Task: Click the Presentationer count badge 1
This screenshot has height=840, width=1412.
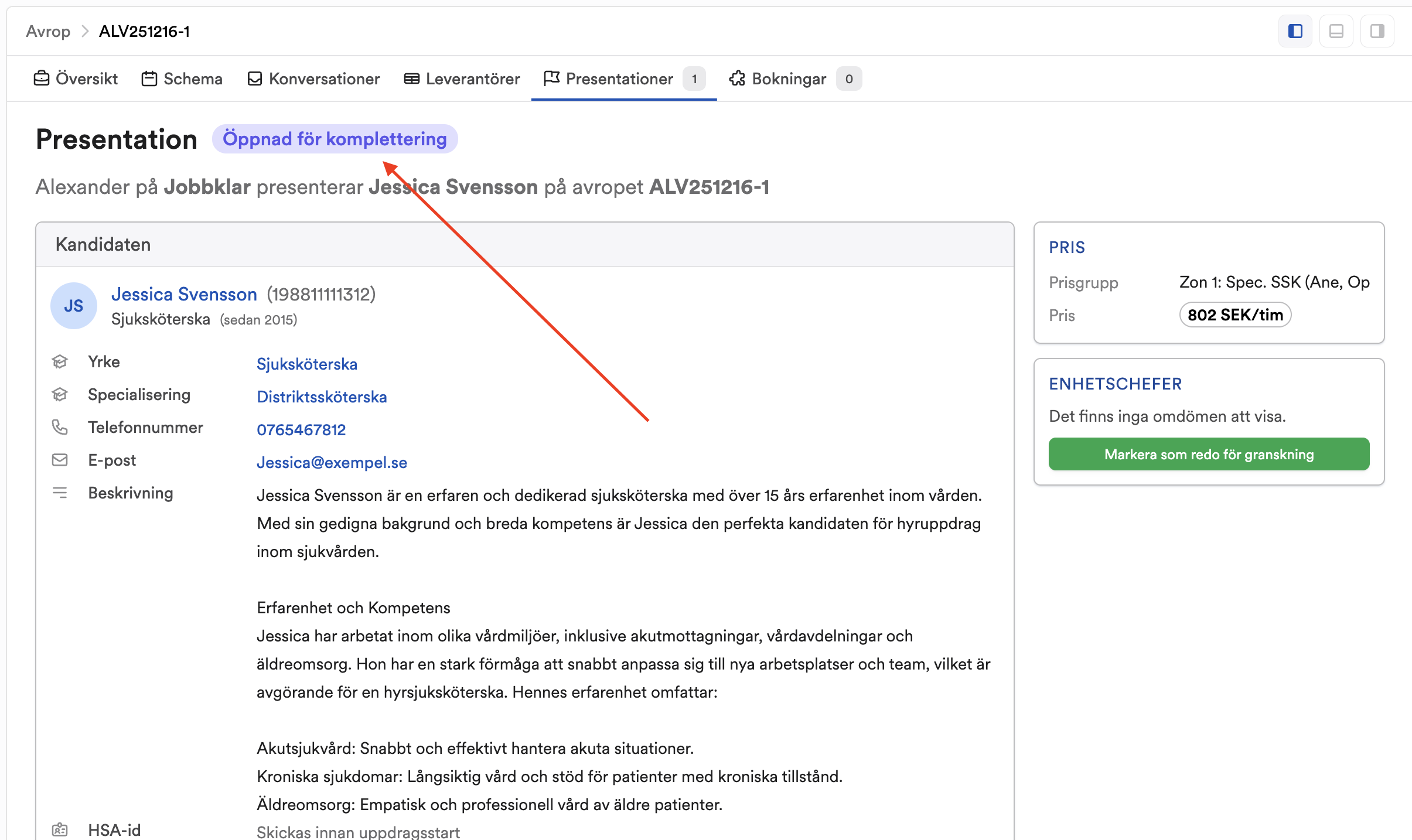Action: pyautogui.click(x=694, y=78)
